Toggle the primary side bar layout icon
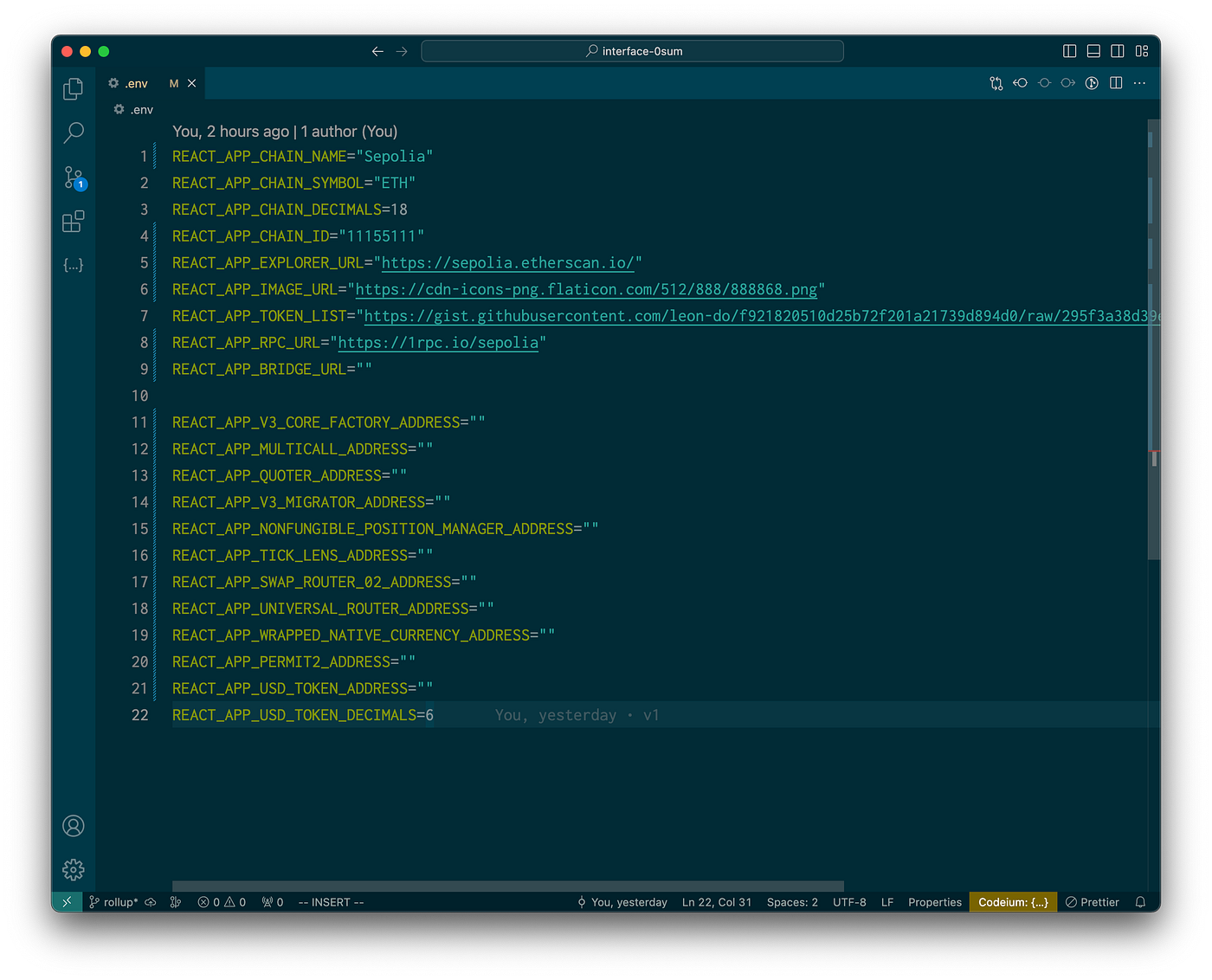The image size is (1212, 980). coord(1070,51)
